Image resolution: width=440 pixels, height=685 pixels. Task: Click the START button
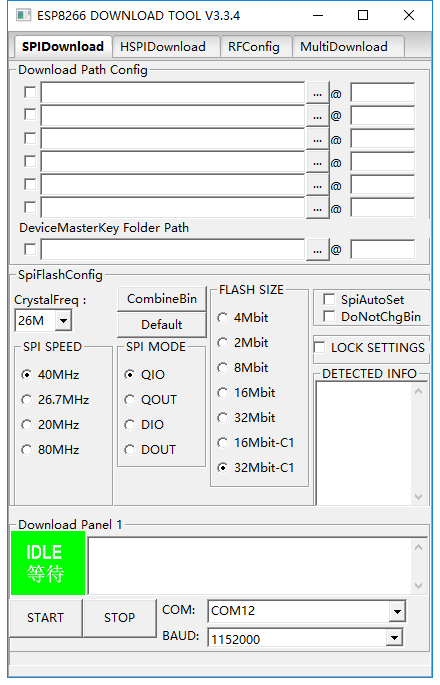(45, 618)
